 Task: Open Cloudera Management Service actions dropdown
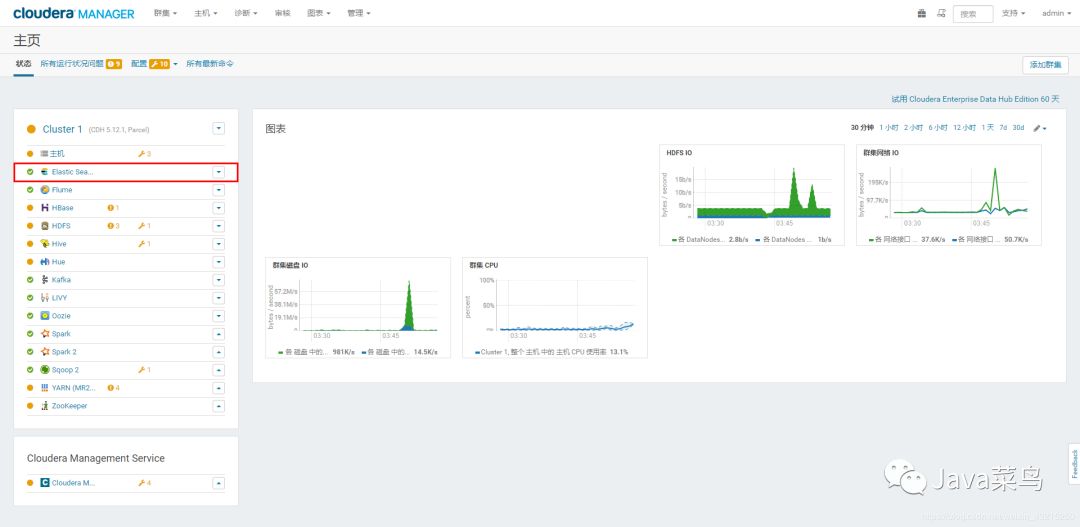tap(219, 483)
